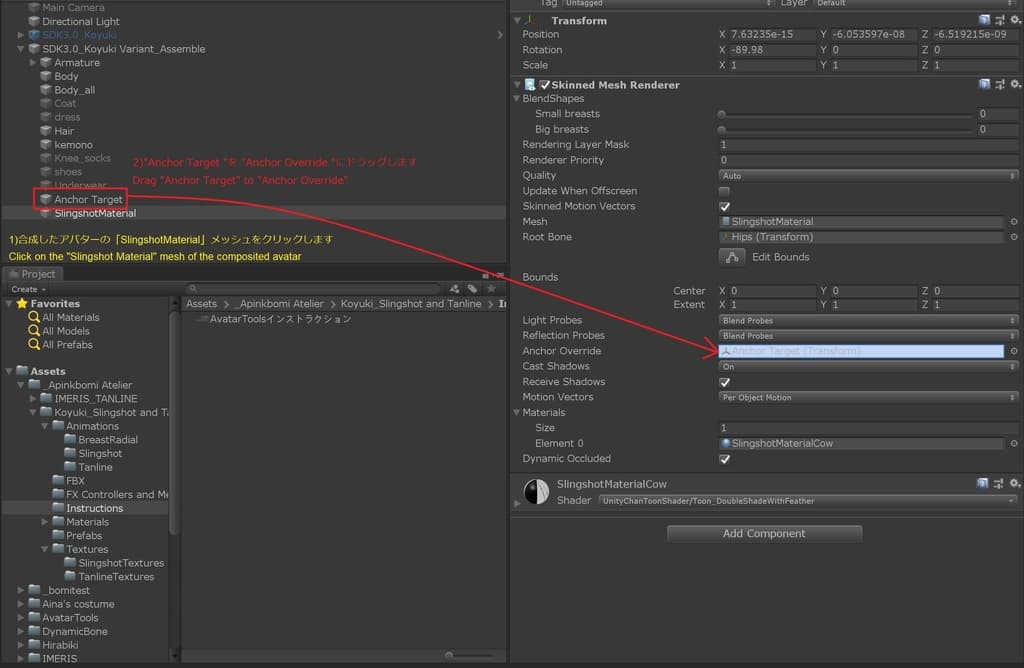The width and height of the screenshot is (1024, 668).
Task: Uncheck the Receive Shadows checkbox
Action: (724, 382)
